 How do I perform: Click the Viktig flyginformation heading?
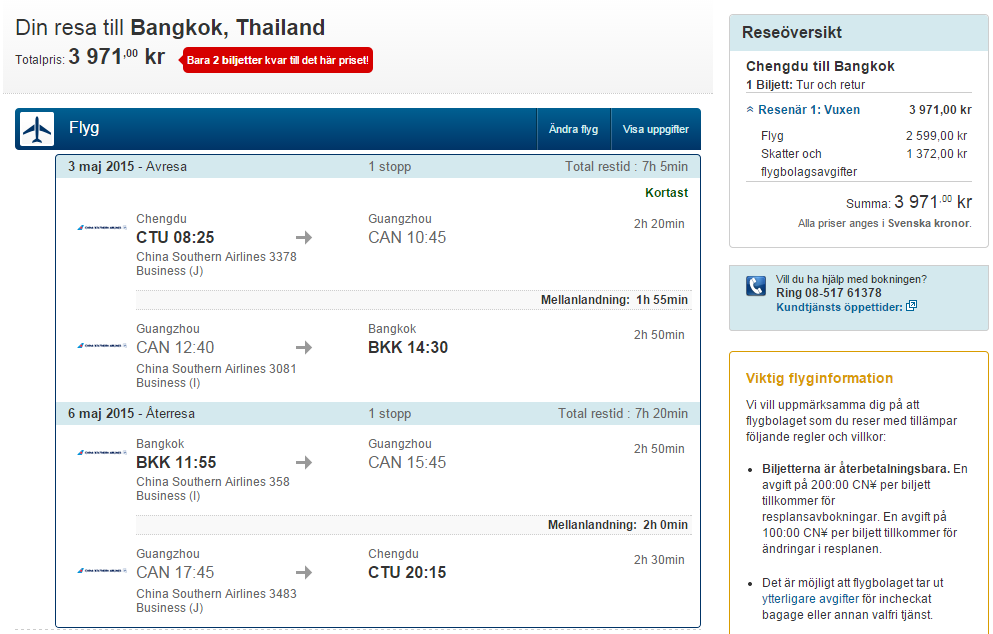point(819,379)
